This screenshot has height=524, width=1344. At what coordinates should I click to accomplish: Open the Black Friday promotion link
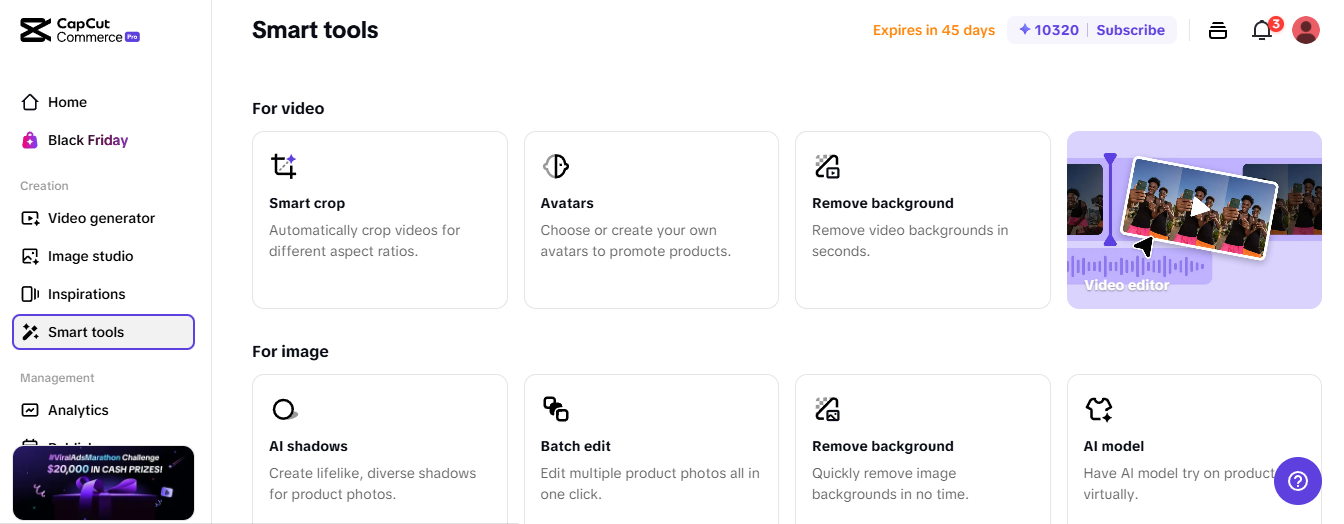88,140
